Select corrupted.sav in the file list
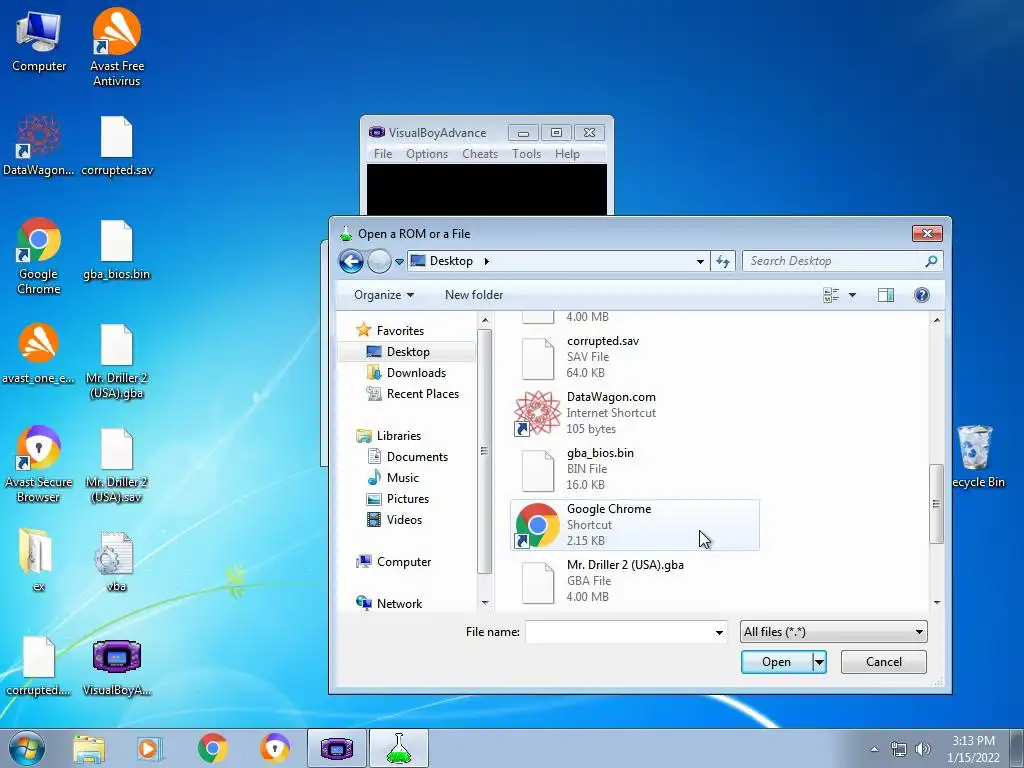 click(x=634, y=357)
